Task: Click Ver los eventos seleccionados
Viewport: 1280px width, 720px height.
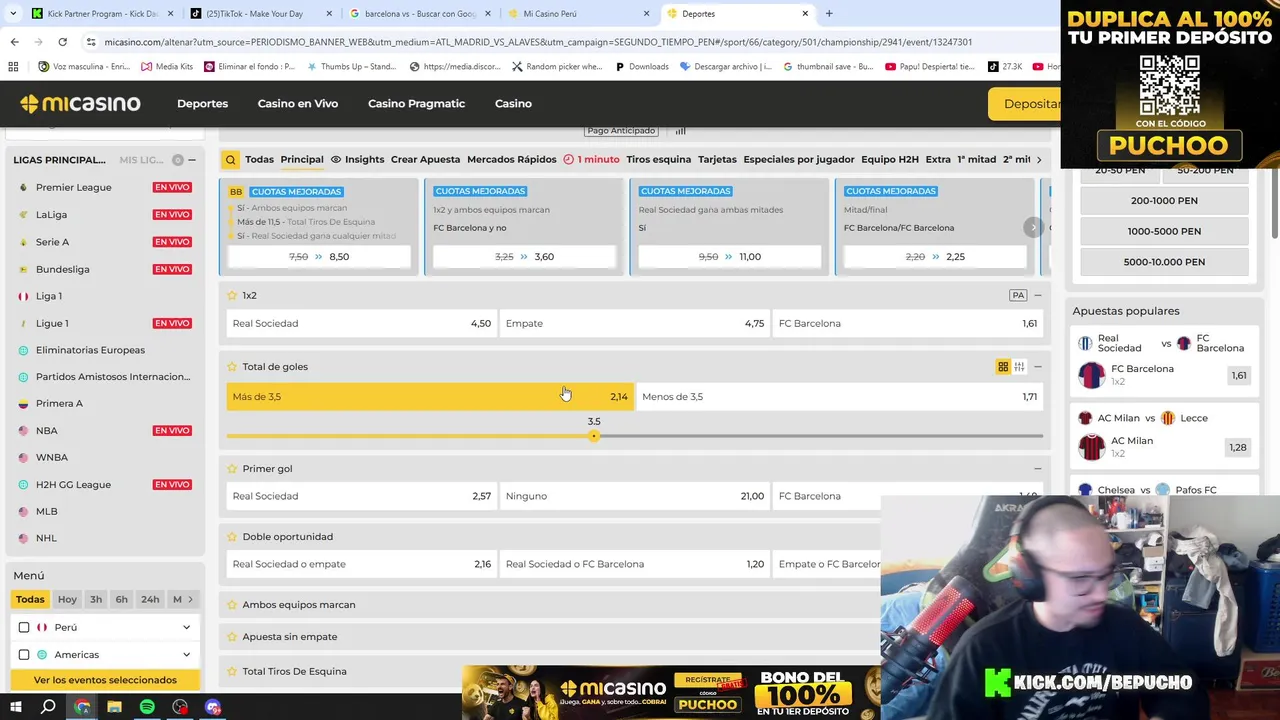Action: pyautogui.click(x=105, y=680)
